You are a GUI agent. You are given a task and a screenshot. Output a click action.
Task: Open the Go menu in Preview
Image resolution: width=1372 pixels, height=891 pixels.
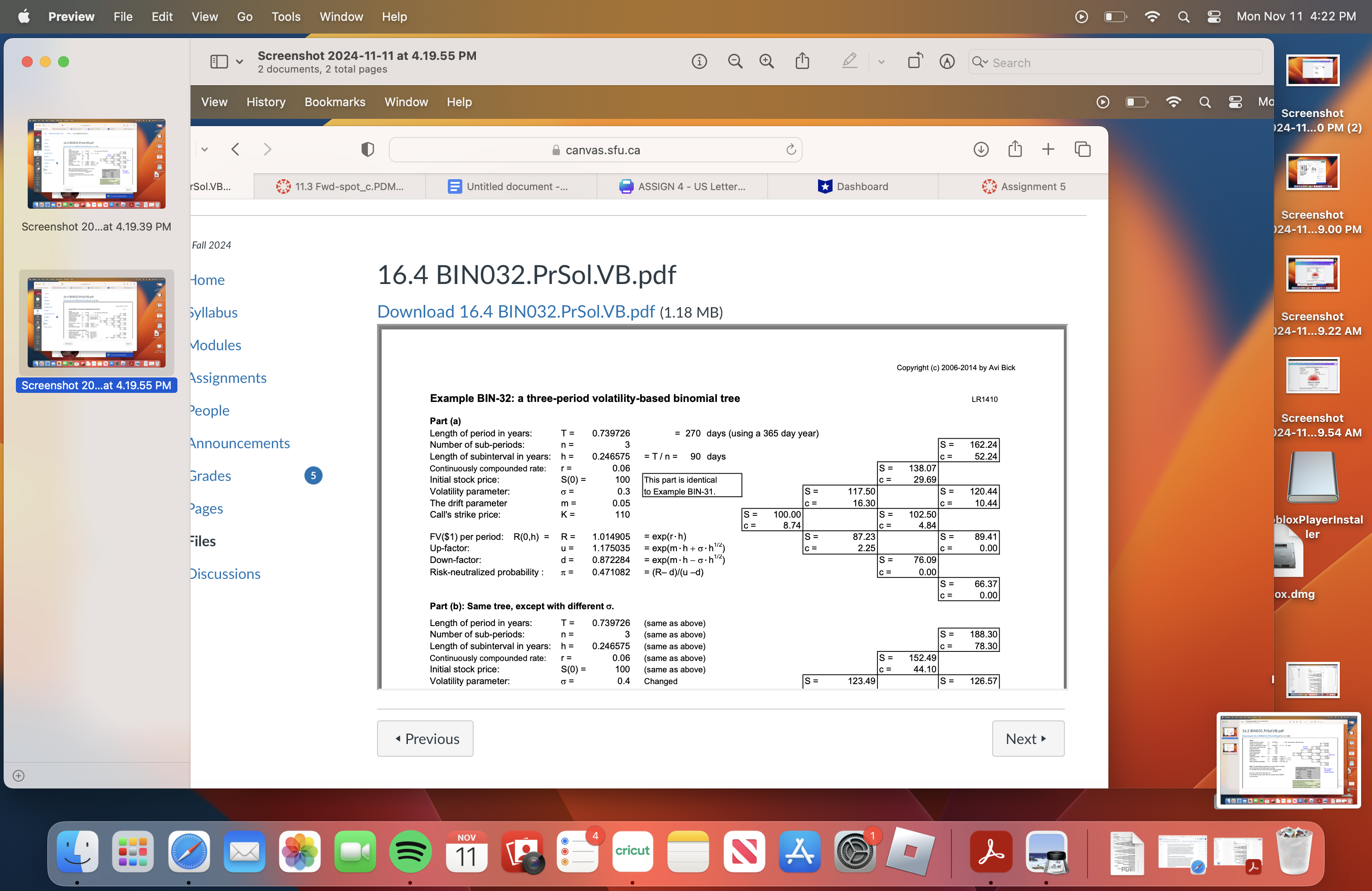(245, 17)
